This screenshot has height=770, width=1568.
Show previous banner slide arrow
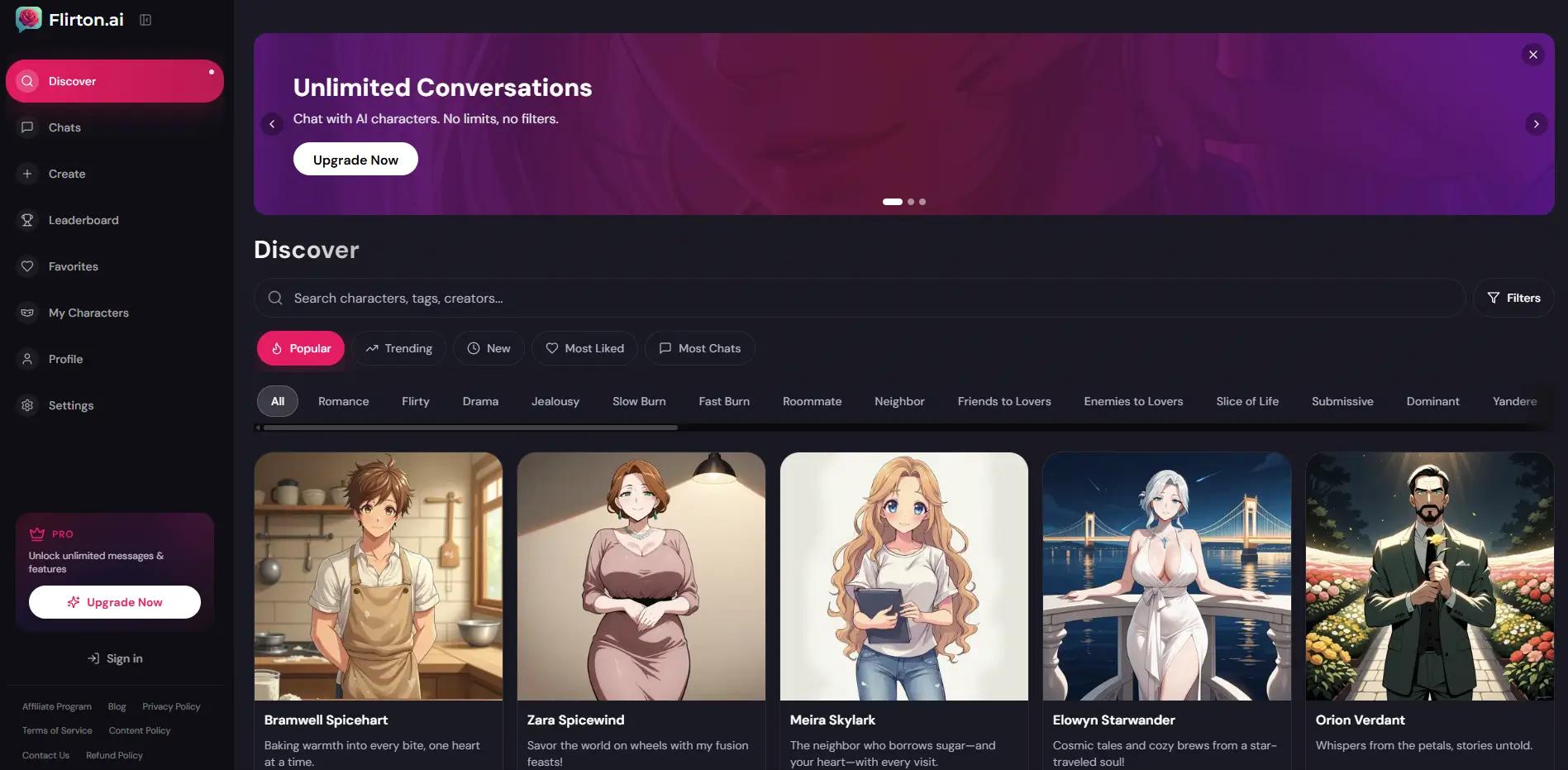272,124
